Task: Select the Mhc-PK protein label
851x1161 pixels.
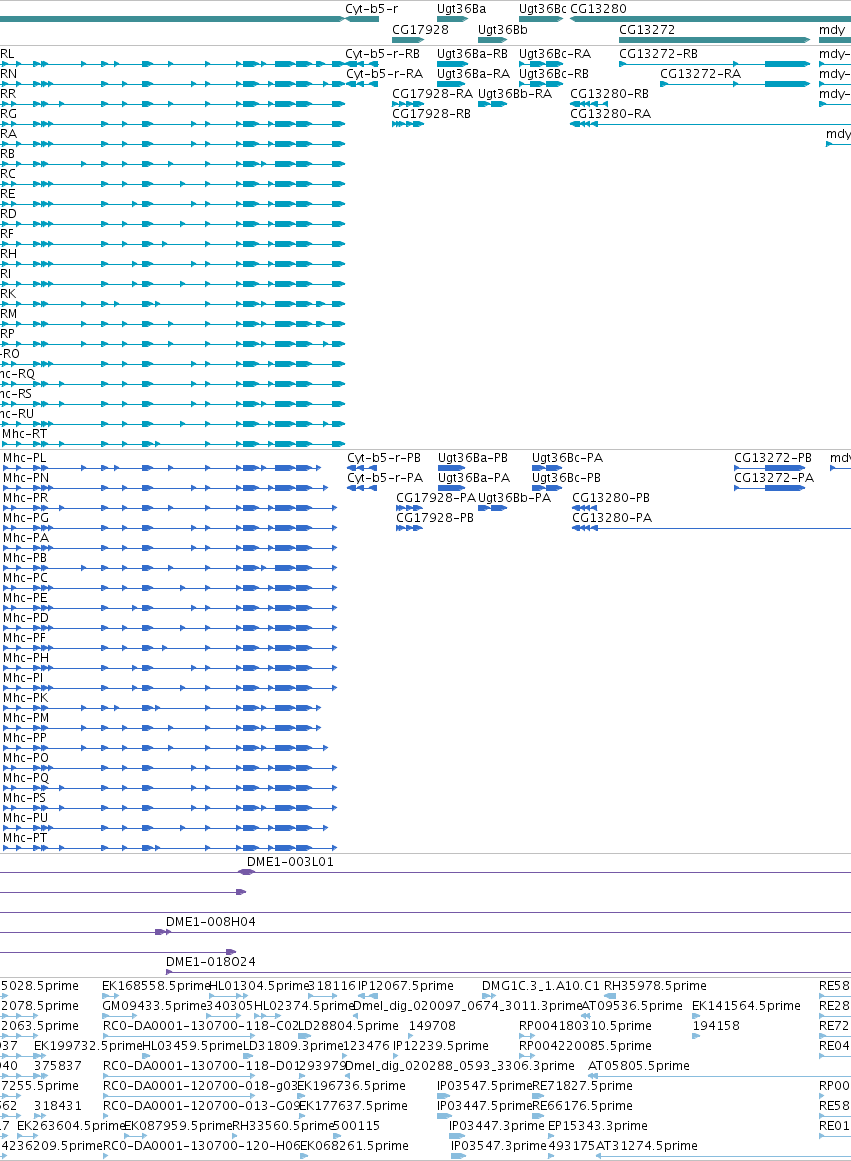Action: (x=25, y=698)
